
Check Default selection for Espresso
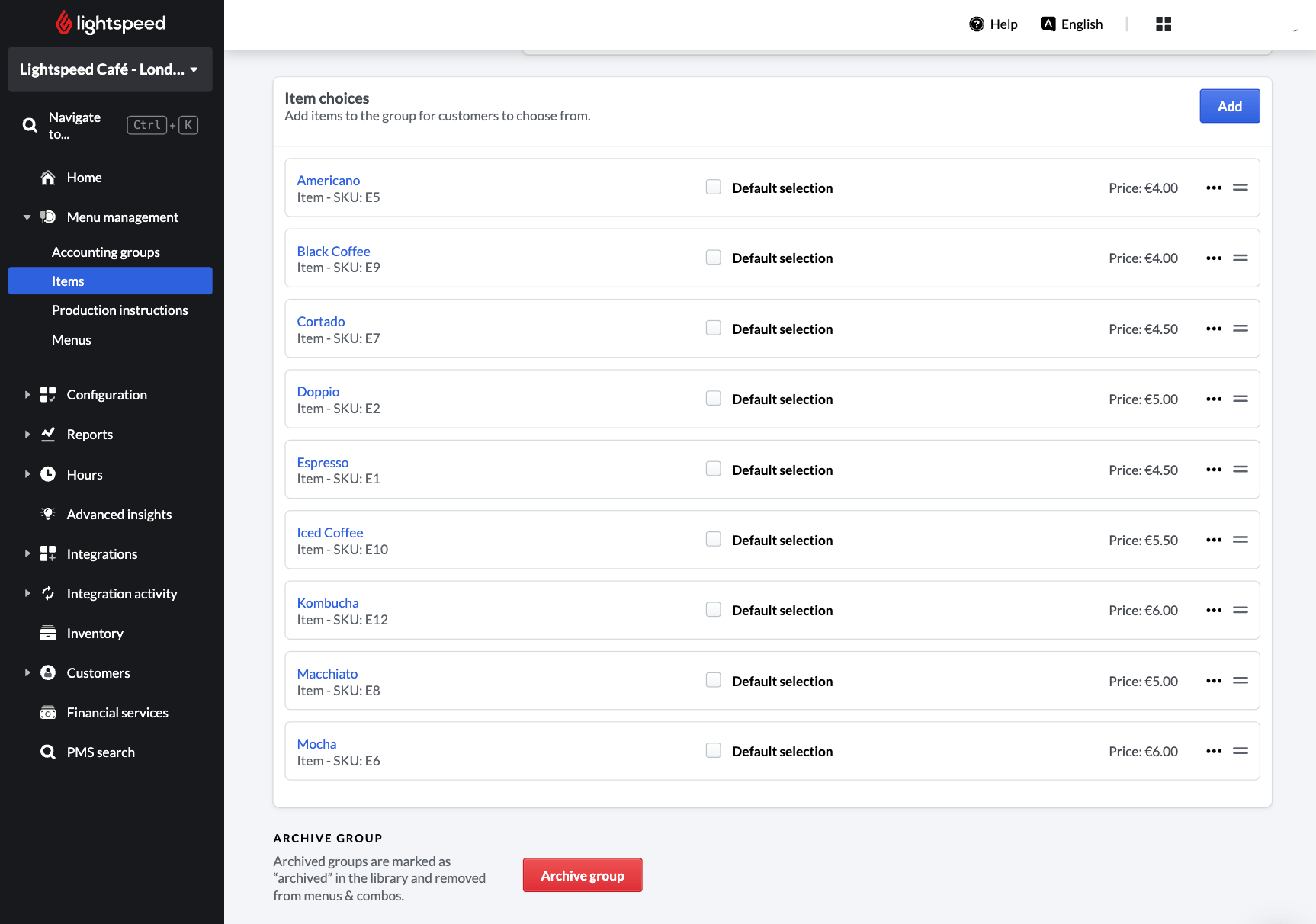[x=713, y=470]
